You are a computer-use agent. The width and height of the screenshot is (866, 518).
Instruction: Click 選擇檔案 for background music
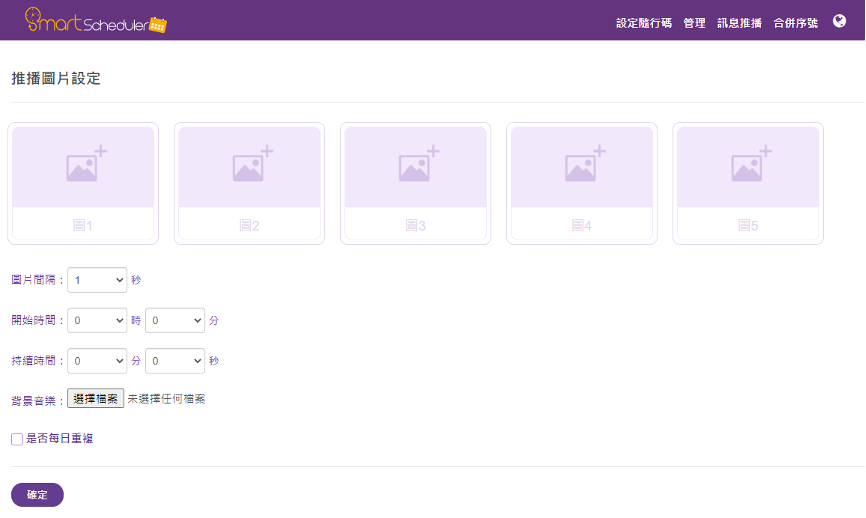pyautogui.click(x=96, y=399)
